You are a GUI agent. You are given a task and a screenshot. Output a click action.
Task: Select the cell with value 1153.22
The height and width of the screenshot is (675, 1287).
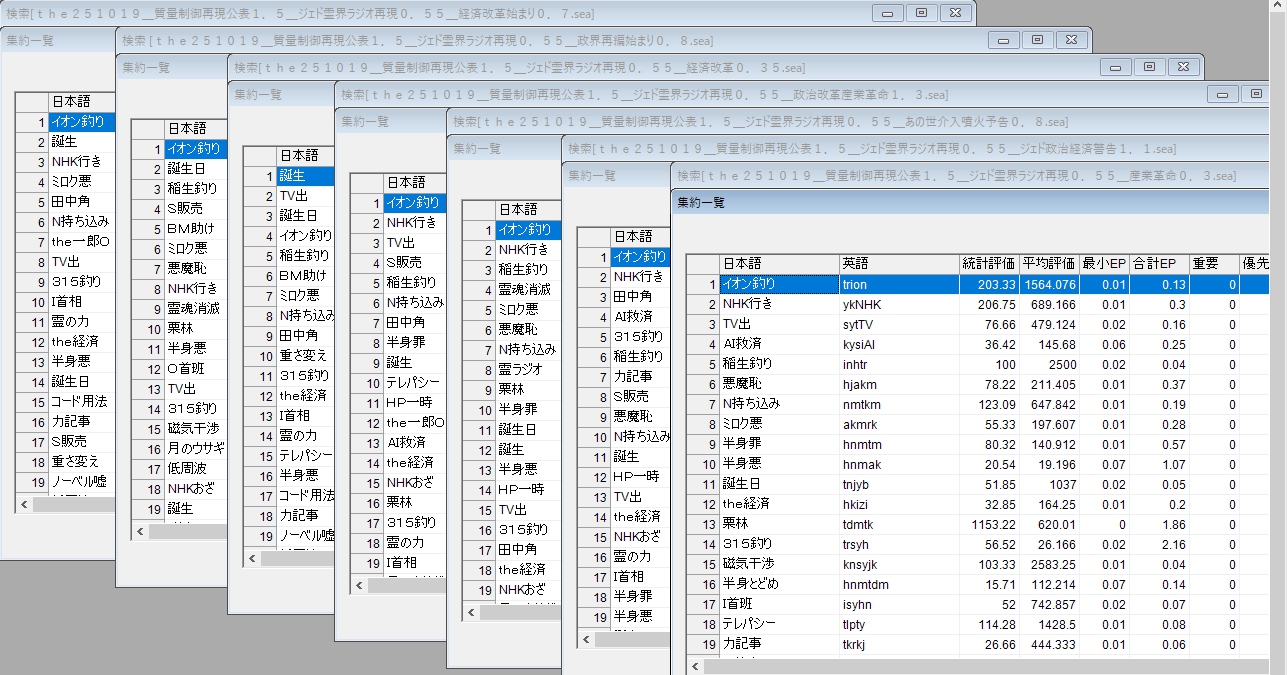988,524
